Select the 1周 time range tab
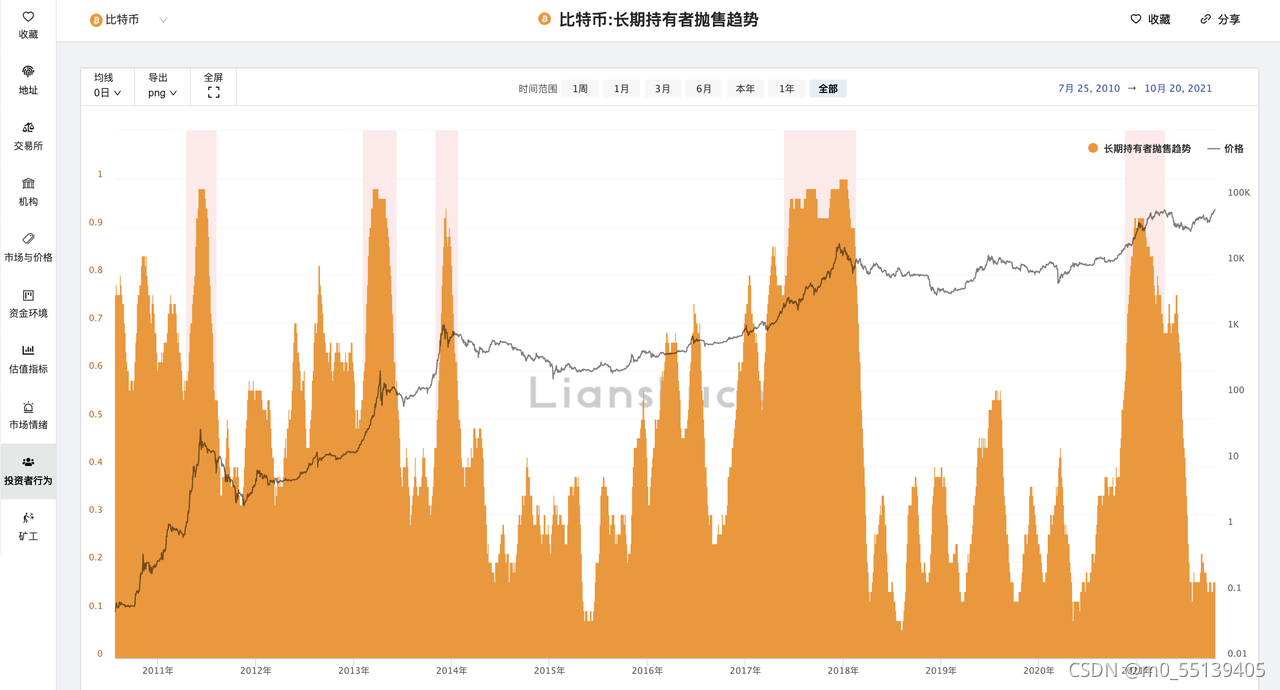 (579, 88)
